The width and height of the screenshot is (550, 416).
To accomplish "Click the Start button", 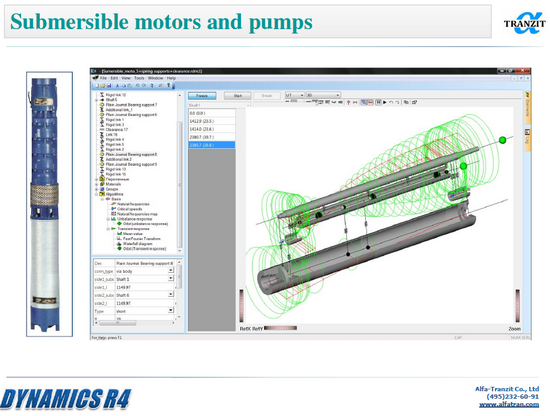I will coord(238,95).
